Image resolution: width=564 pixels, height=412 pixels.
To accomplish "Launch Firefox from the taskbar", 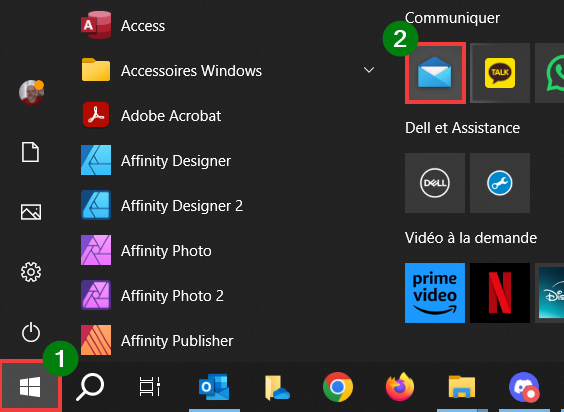I will [400, 387].
